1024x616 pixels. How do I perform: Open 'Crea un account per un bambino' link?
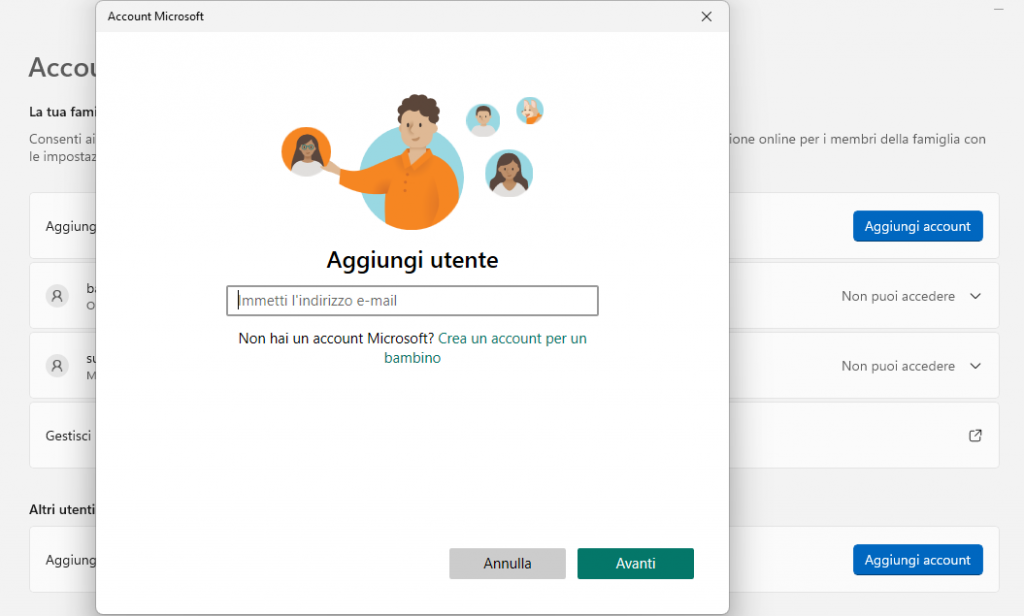[485, 348]
